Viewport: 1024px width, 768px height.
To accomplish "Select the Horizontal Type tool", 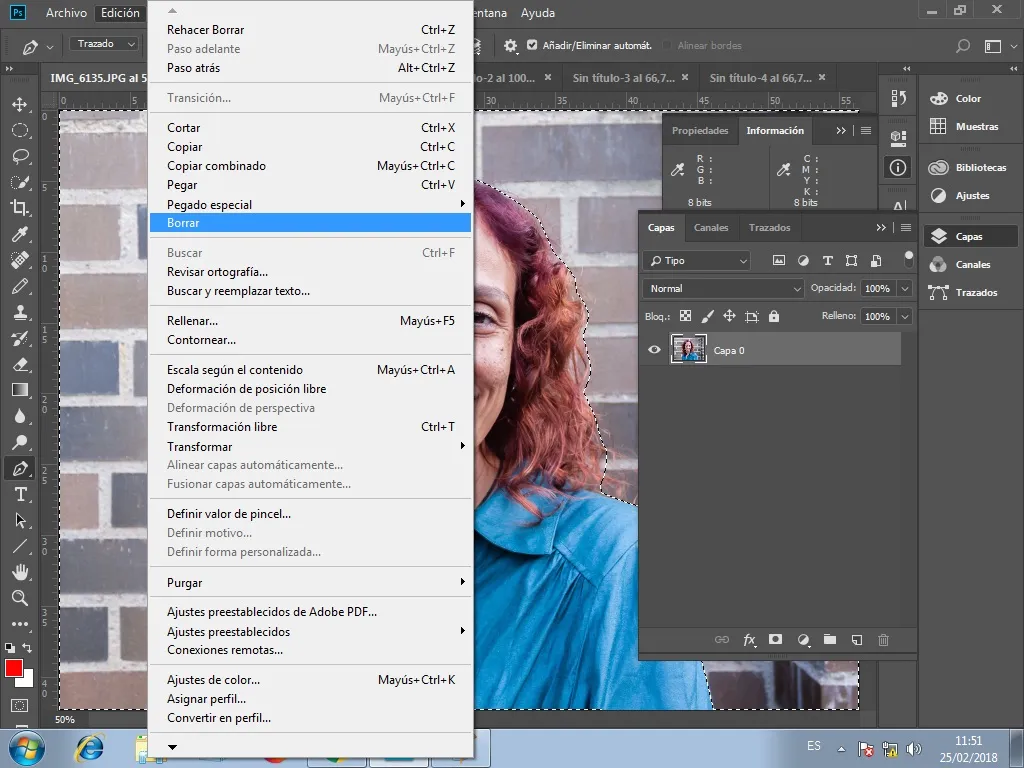I will pyautogui.click(x=20, y=494).
